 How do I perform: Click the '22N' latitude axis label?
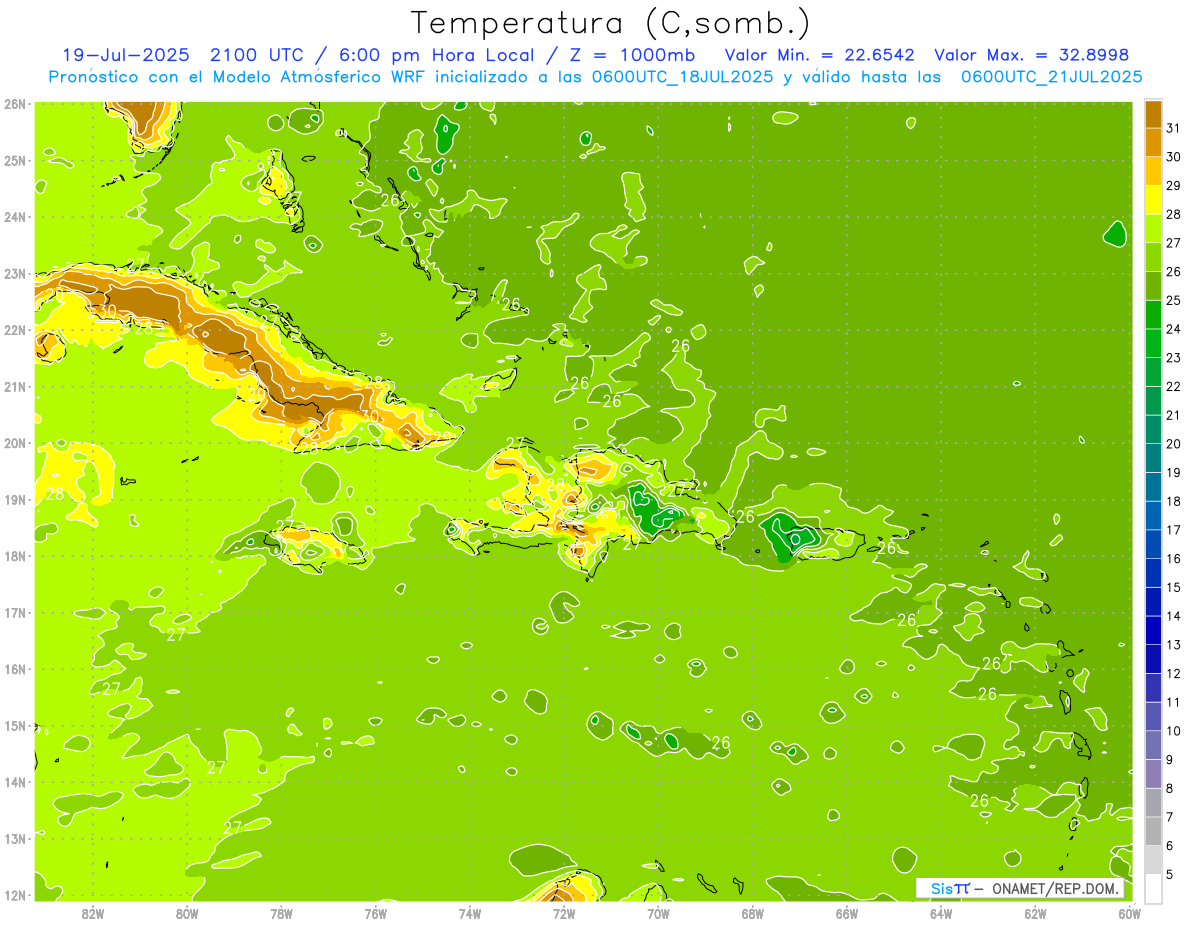pos(15,330)
